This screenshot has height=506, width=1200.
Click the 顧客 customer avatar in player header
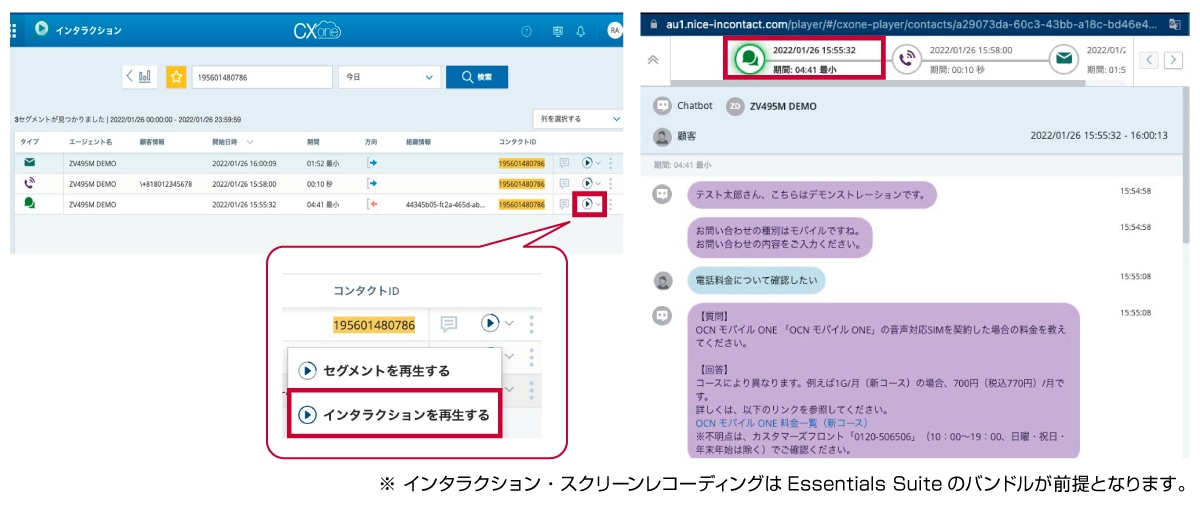point(662,136)
